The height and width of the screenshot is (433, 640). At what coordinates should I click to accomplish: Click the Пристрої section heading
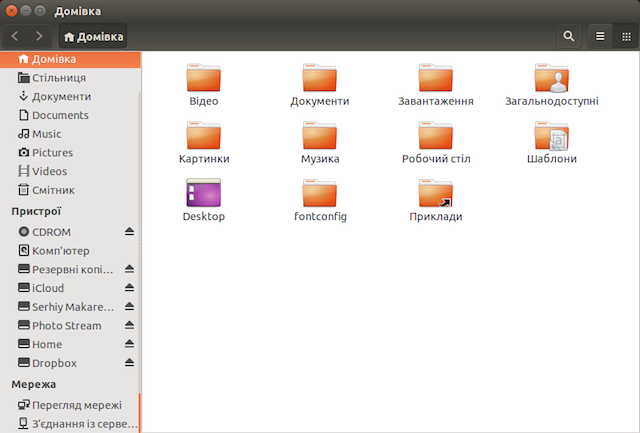pyautogui.click(x=36, y=211)
